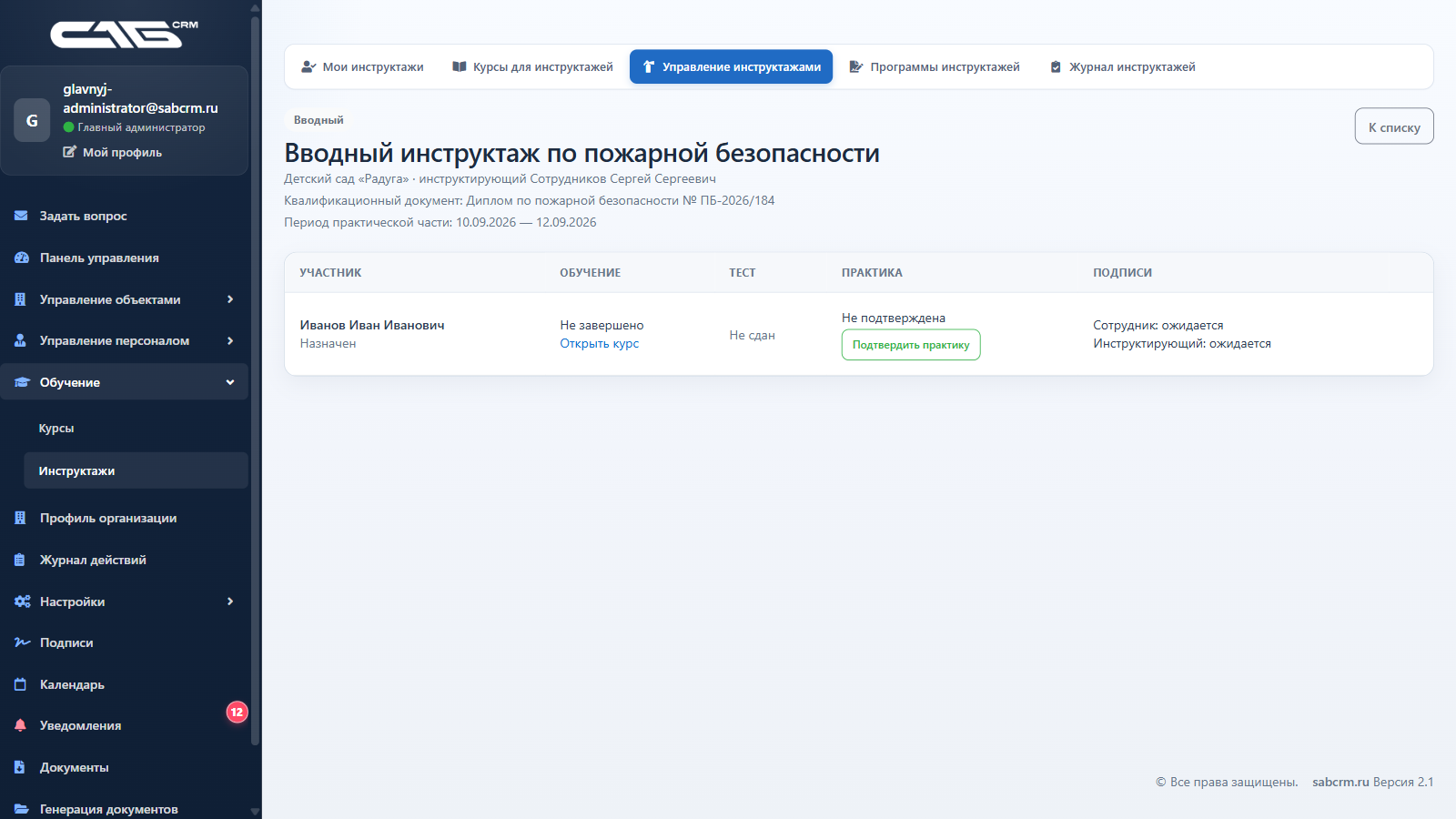The height and width of the screenshot is (819, 1456).
Task: Click the folder icon for Генерация документов
Action: pos(21,809)
